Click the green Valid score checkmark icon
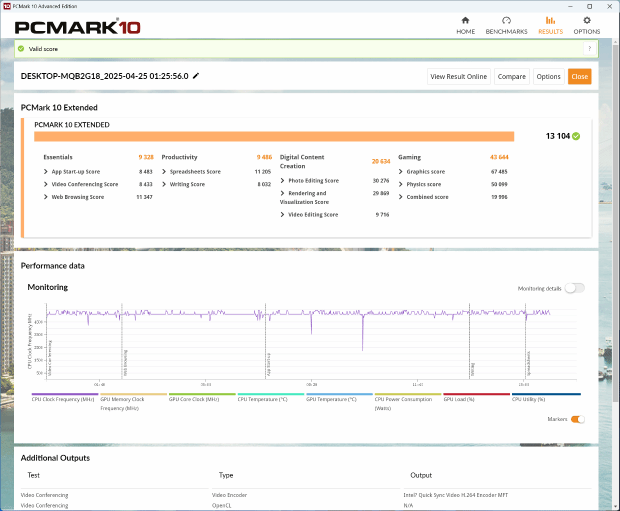Viewport: 620px width, 511px height. click(21, 49)
